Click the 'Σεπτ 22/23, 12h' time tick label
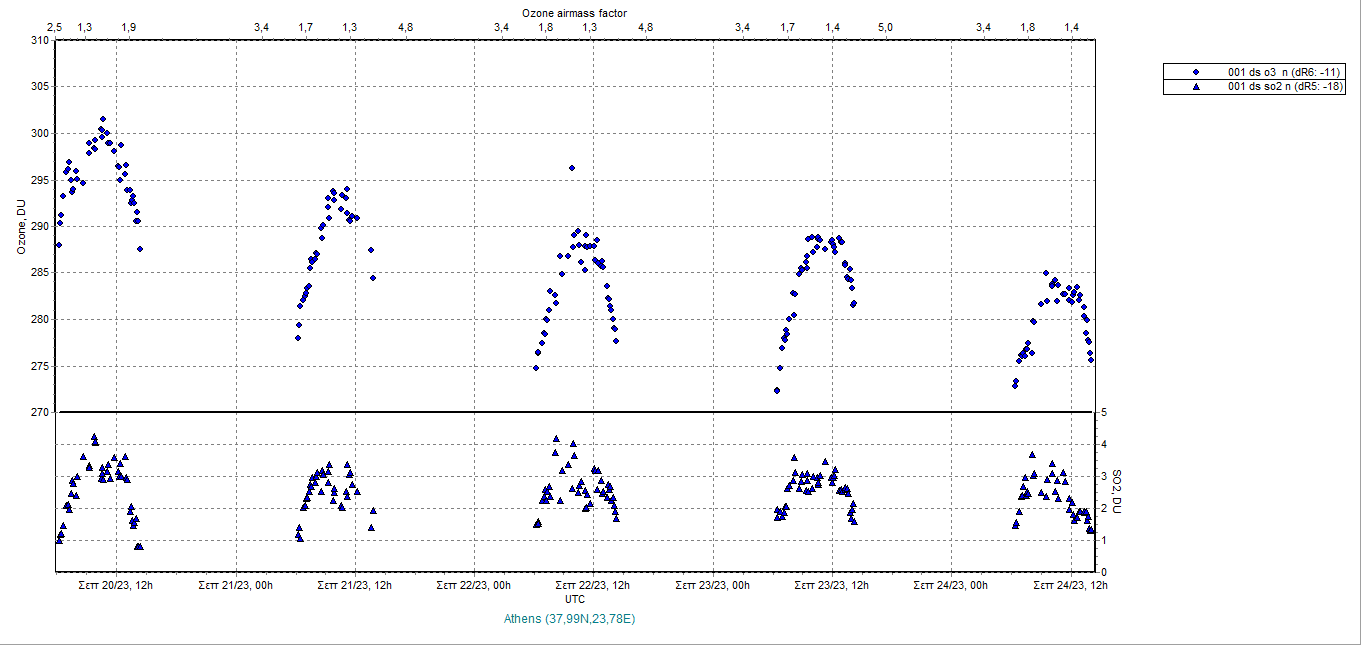1361x645 pixels. [592, 585]
